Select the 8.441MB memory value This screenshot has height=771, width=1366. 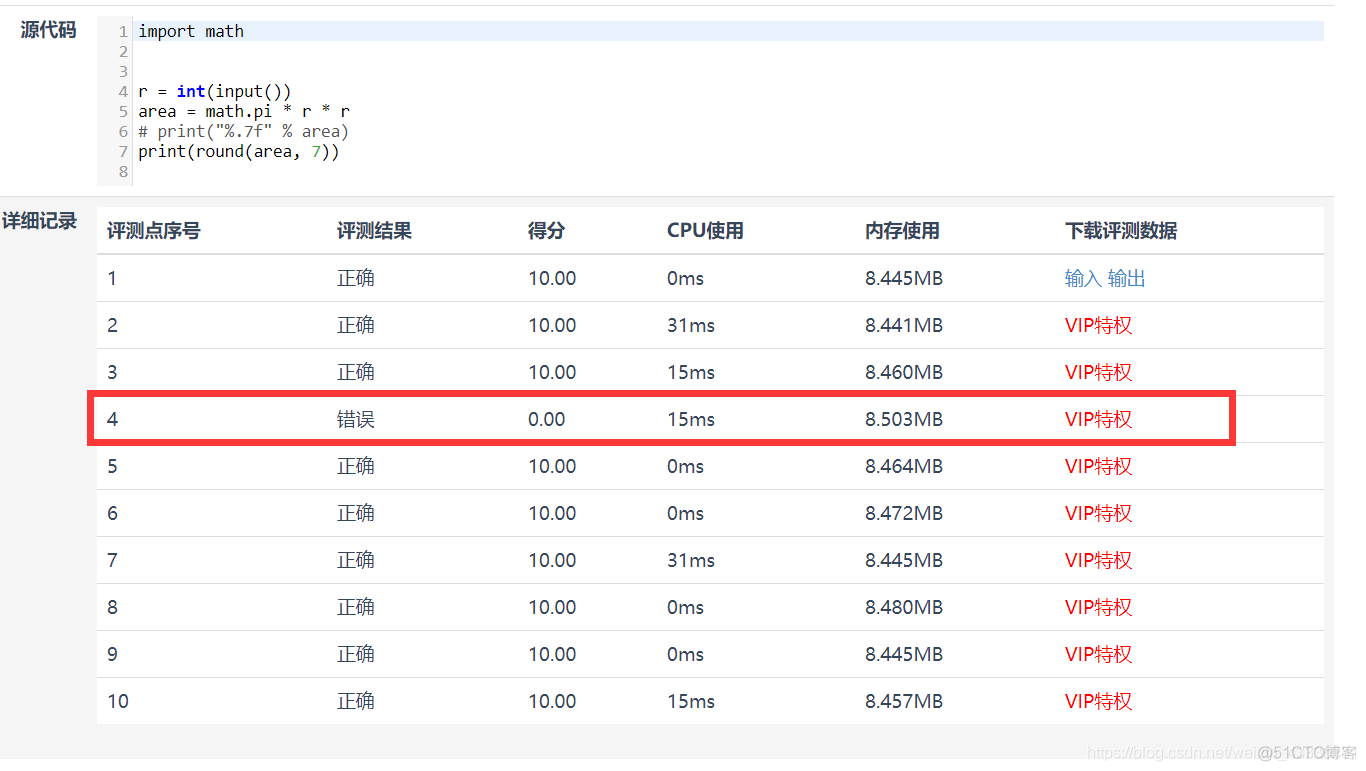pos(904,325)
